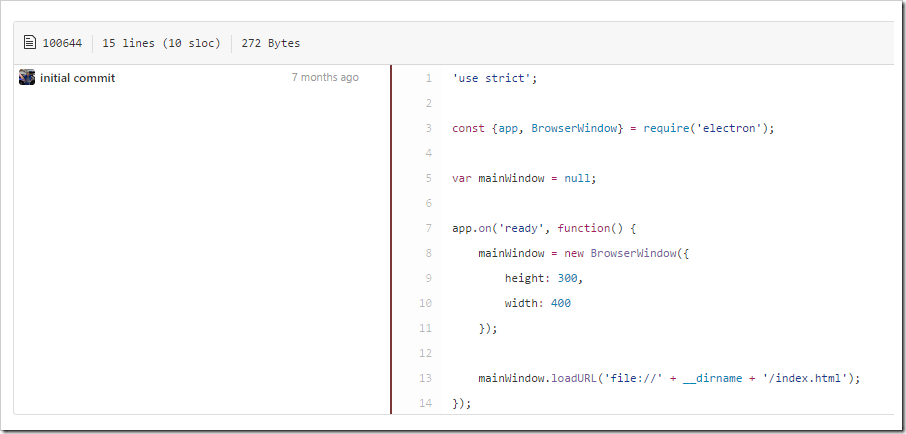Click the mainWindow.loadURL code line
Screen dimensions: 906x434
tap(670, 379)
